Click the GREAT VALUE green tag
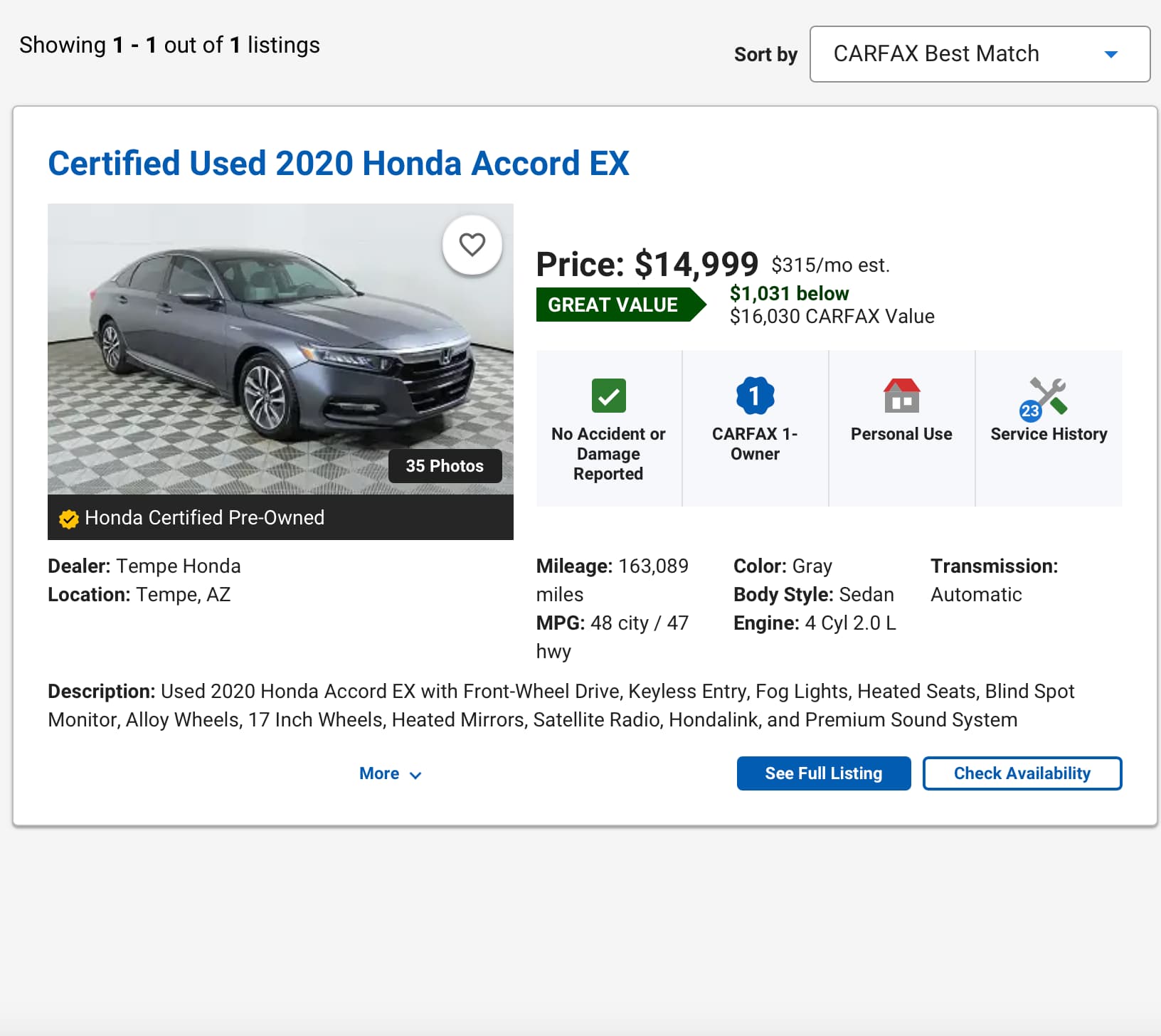Image resolution: width=1161 pixels, height=1036 pixels. (615, 305)
